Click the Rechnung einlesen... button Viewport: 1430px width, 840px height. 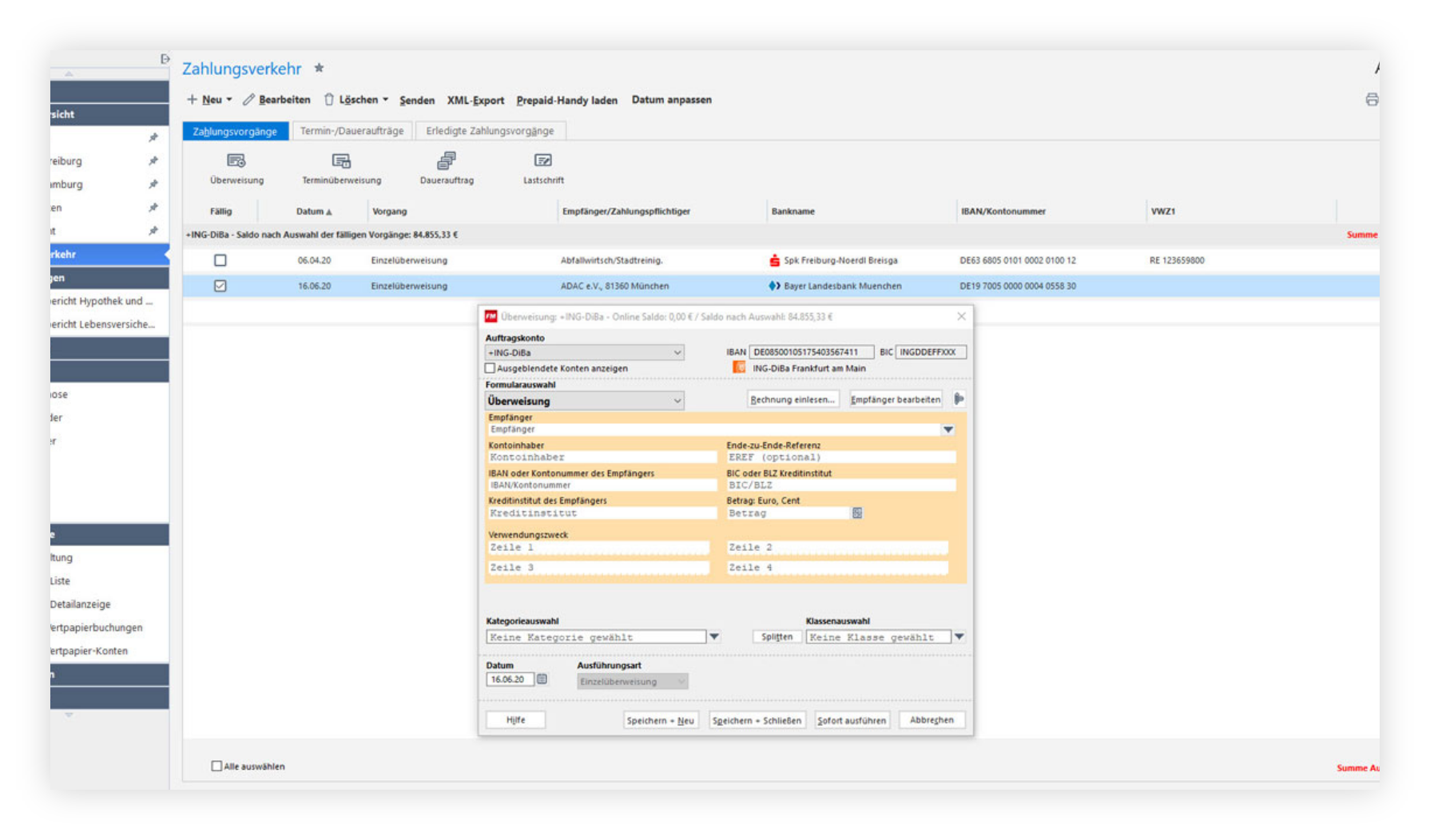[x=792, y=399]
